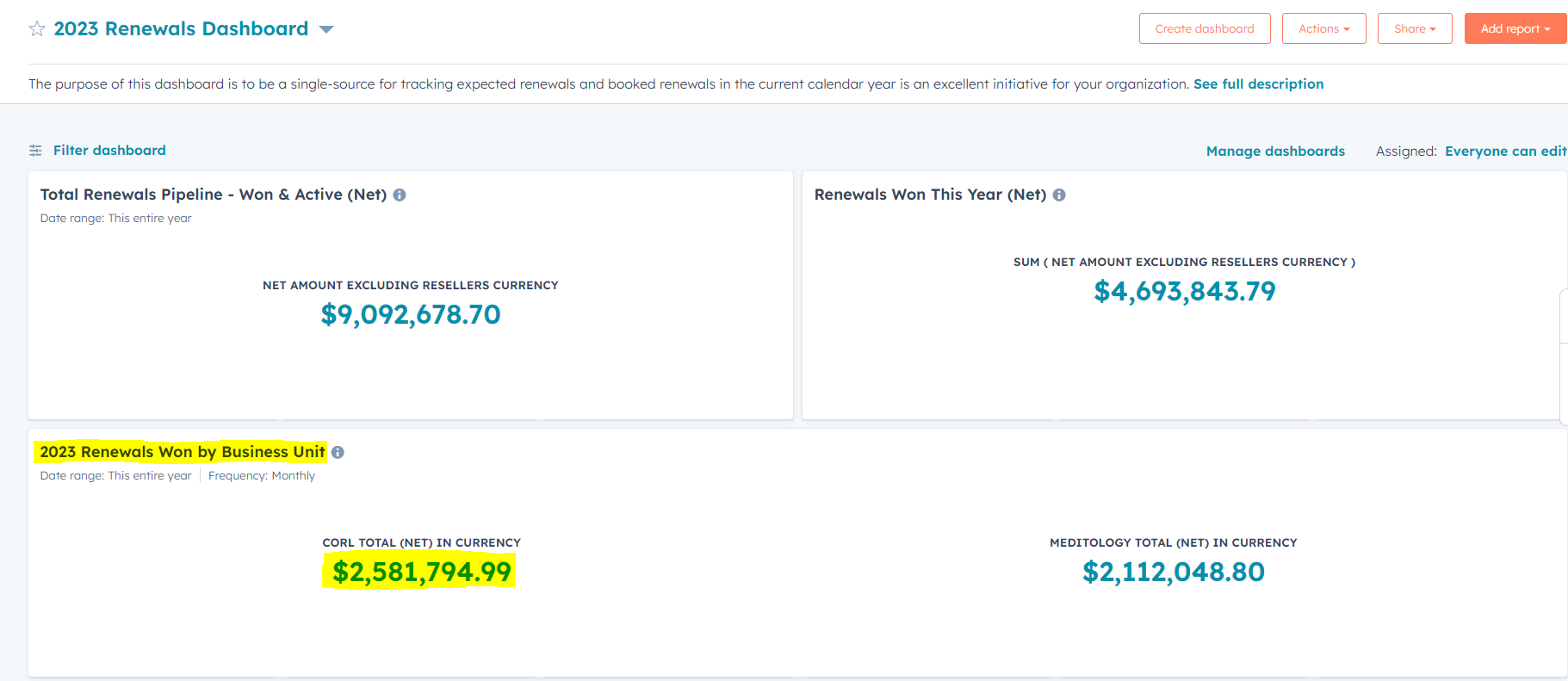Show info for Renewals Won by Business Unit

point(338,452)
